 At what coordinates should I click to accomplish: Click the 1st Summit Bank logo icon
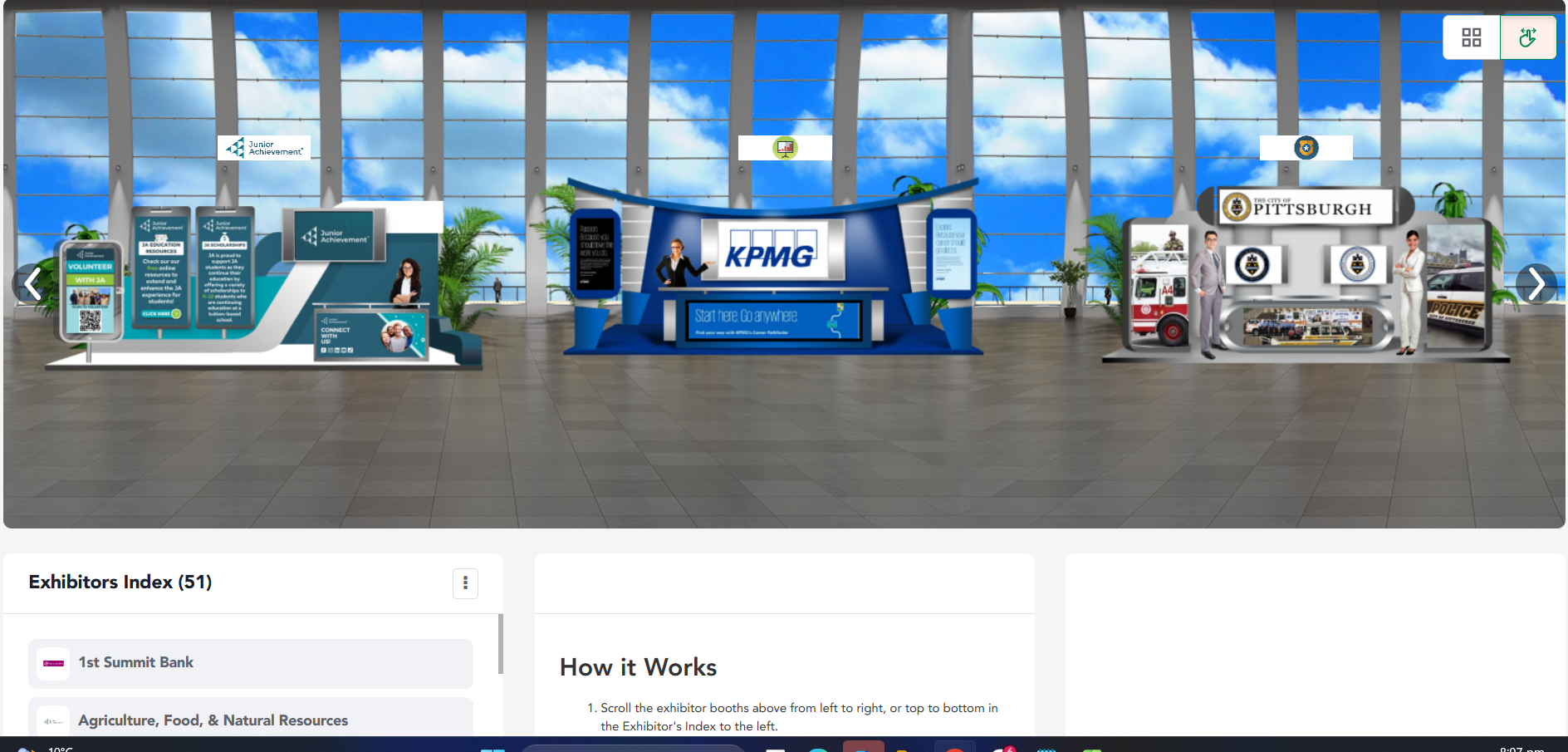54,663
